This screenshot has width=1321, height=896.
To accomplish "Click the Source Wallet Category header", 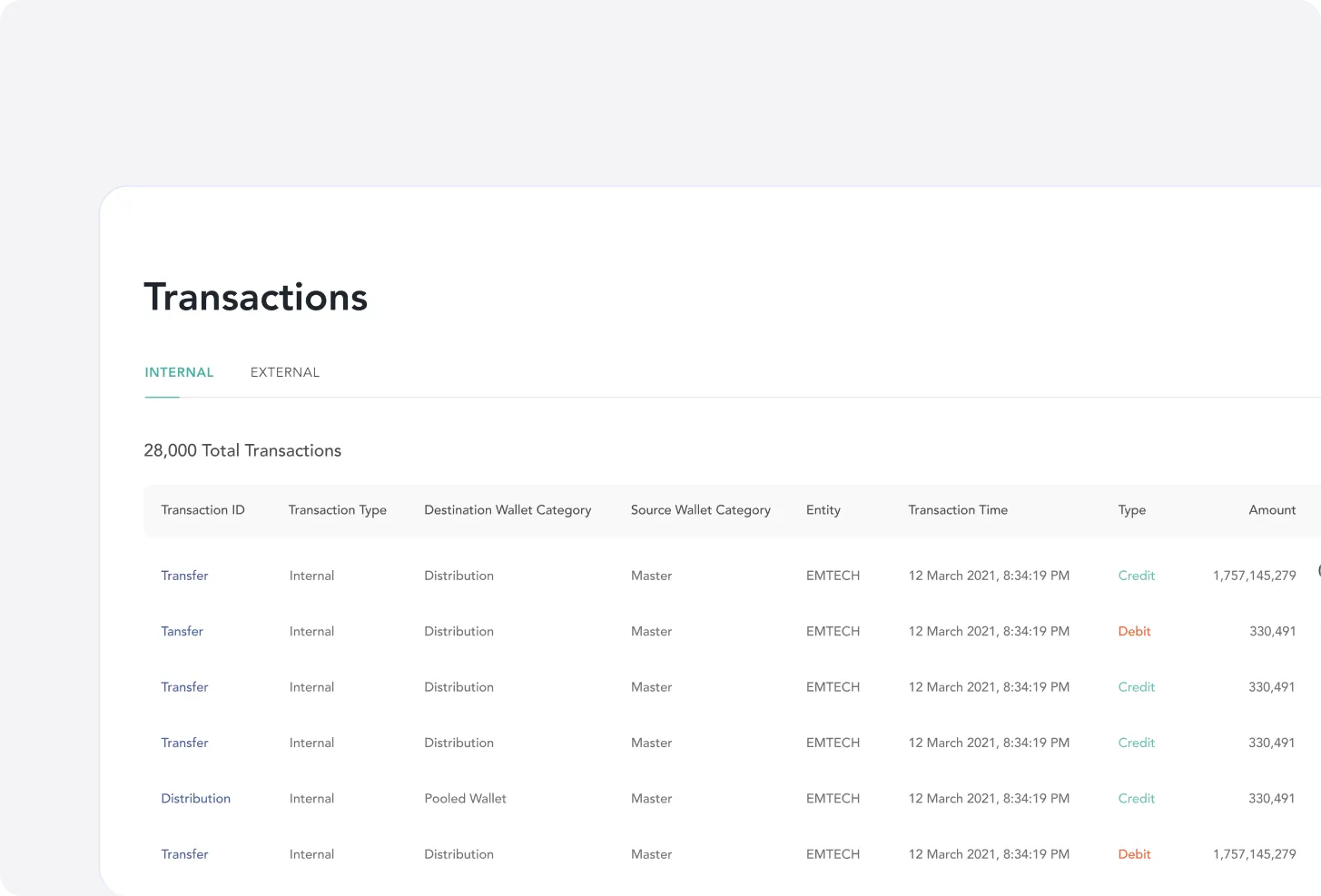I will [700, 510].
